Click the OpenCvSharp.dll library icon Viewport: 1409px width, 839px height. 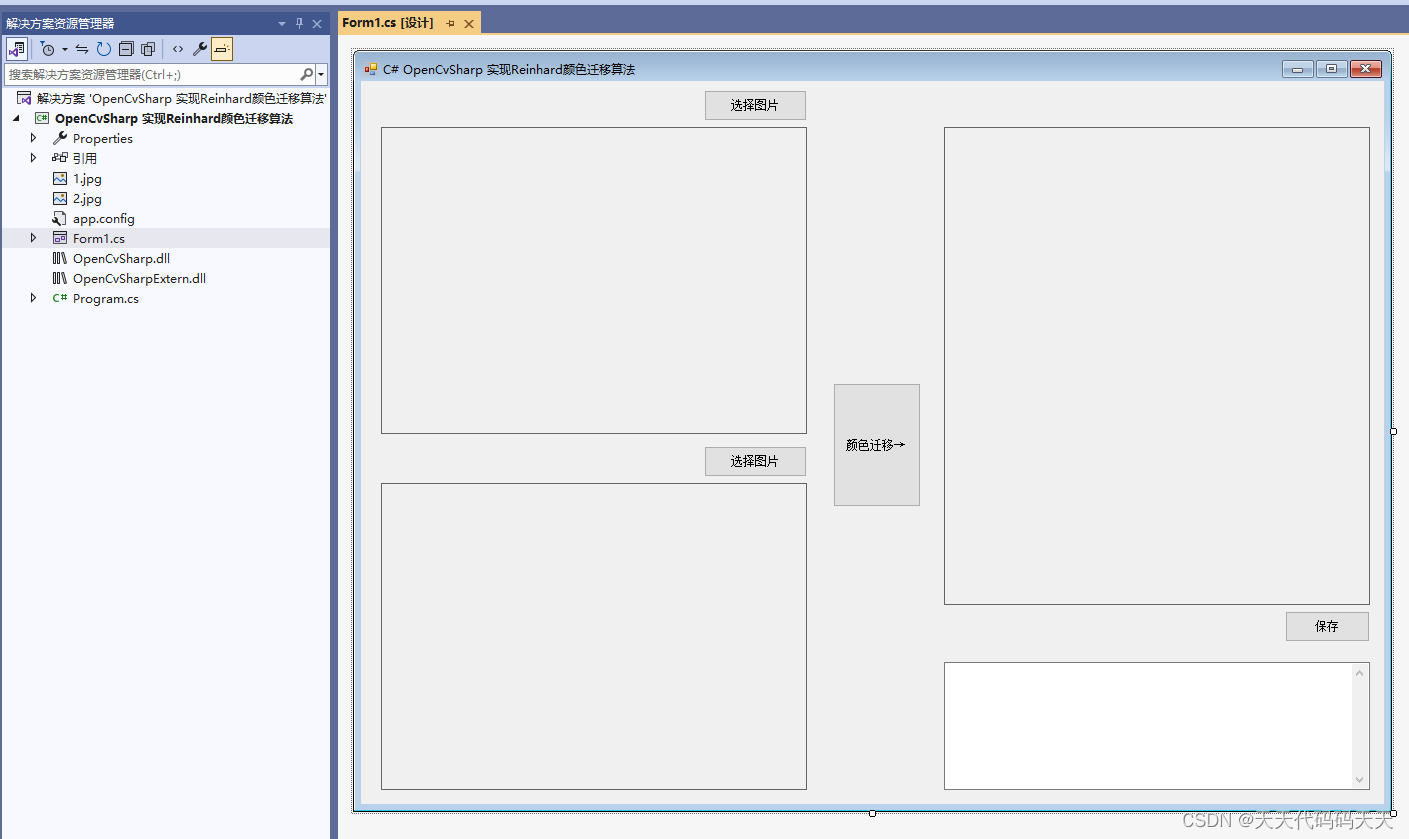(60, 258)
